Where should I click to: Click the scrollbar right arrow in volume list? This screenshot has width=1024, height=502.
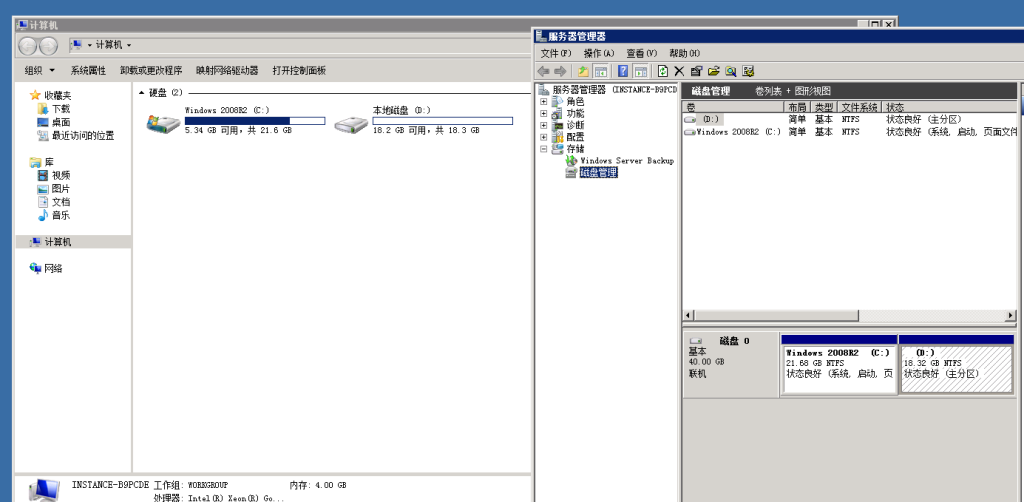click(1011, 316)
